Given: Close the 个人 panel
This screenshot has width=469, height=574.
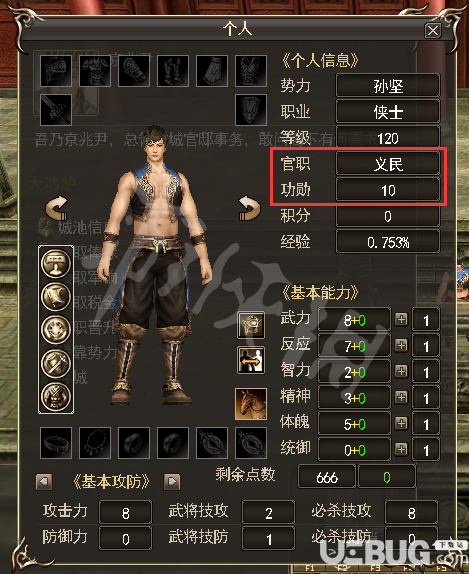Looking at the screenshot, I should tap(433, 30).
